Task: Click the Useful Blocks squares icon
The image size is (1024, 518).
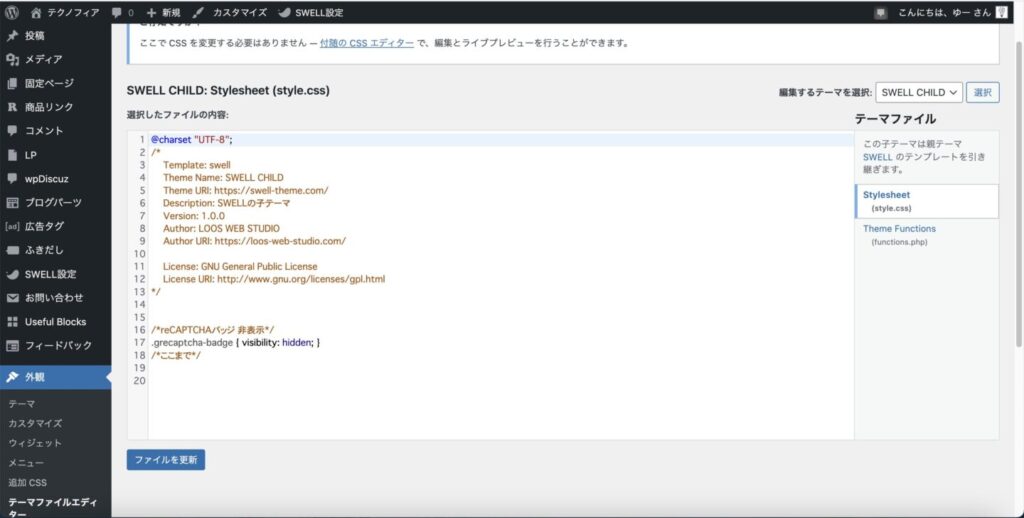Action: tap(12, 321)
